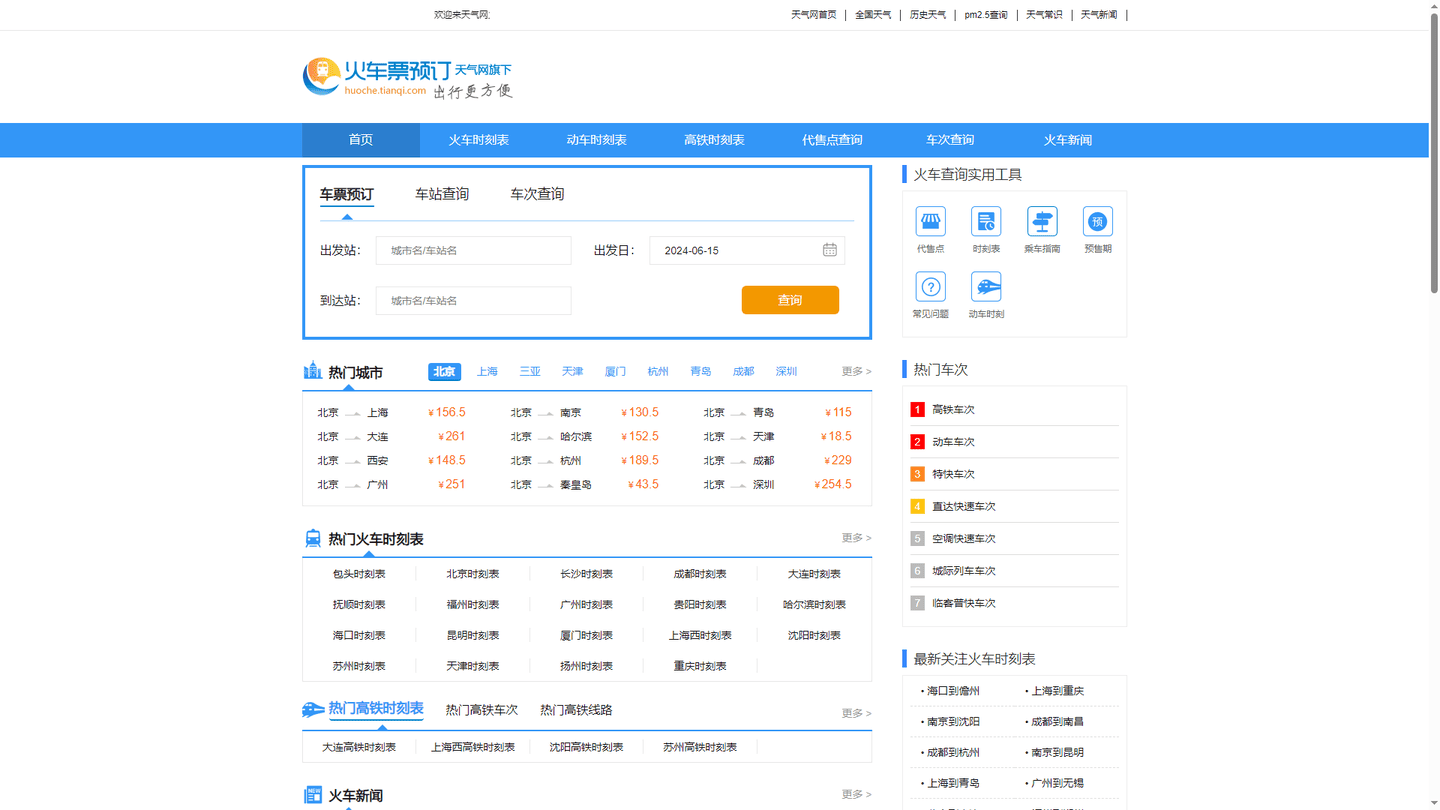The height and width of the screenshot is (810, 1440).
Task: Switch to 热门高铁车次 tab
Action: [482, 710]
